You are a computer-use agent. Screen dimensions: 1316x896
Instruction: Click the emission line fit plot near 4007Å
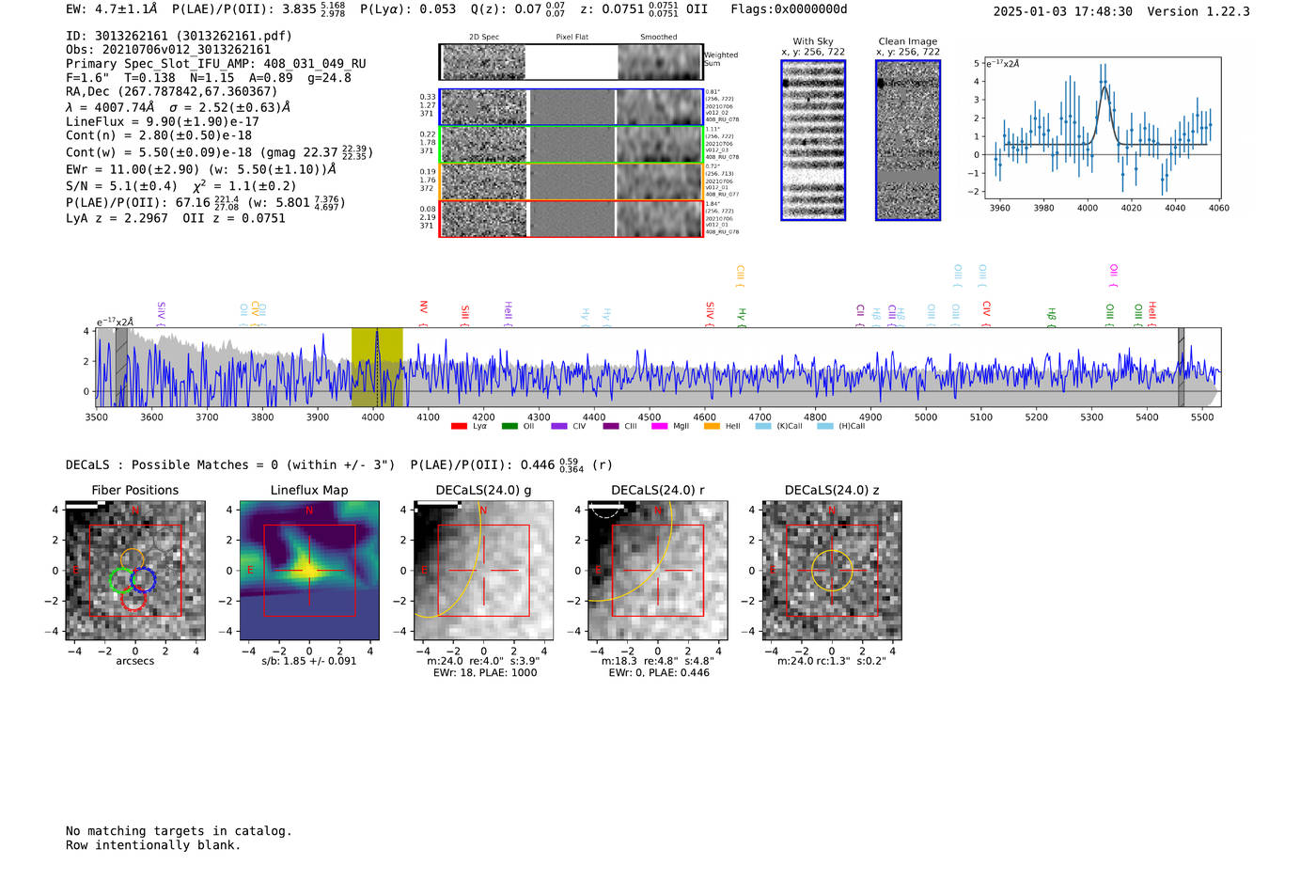pyautogui.click(x=1102, y=129)
